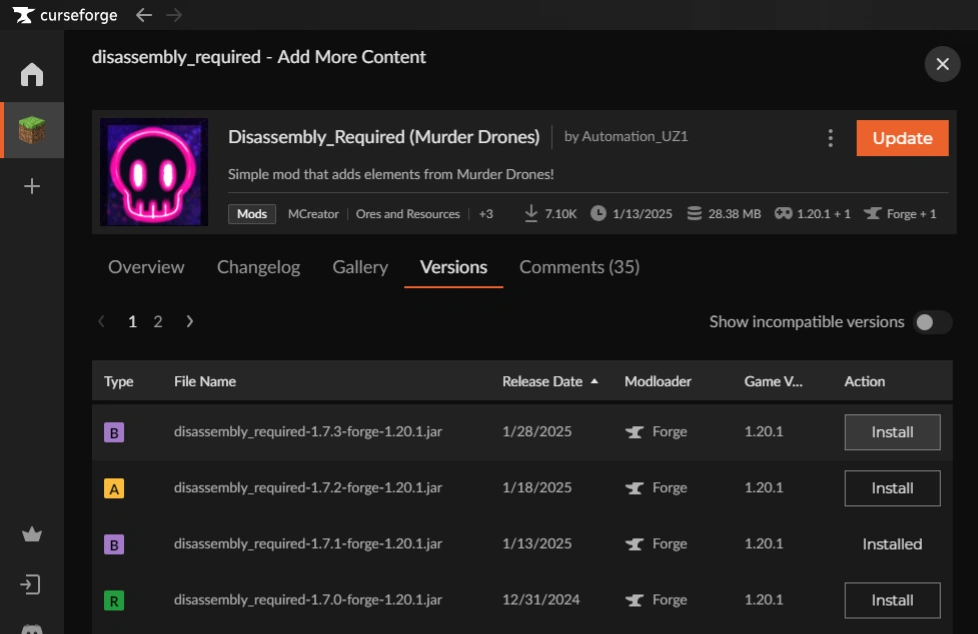Sort by Game Version column header
Image resolution: width=978 pixels, height=634 pixels.
tap(773, 381)
